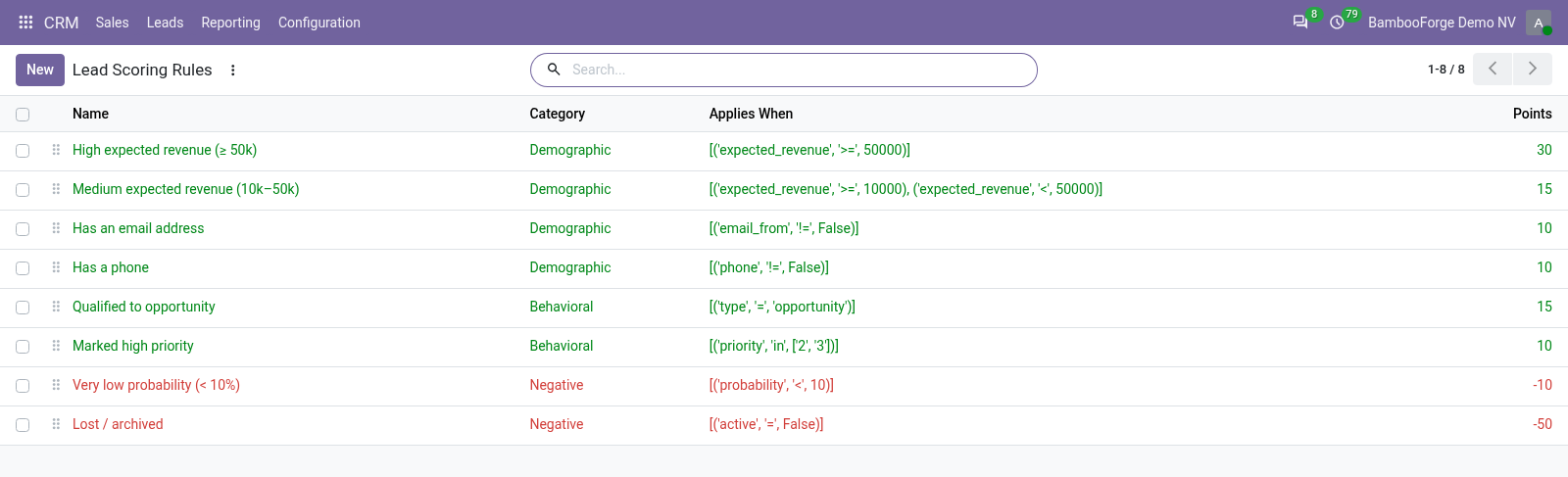The width and height of the screenshot is (1568, 477).
Task: Tick checkbox for Has a phone rule
Action: coord(23,268)
